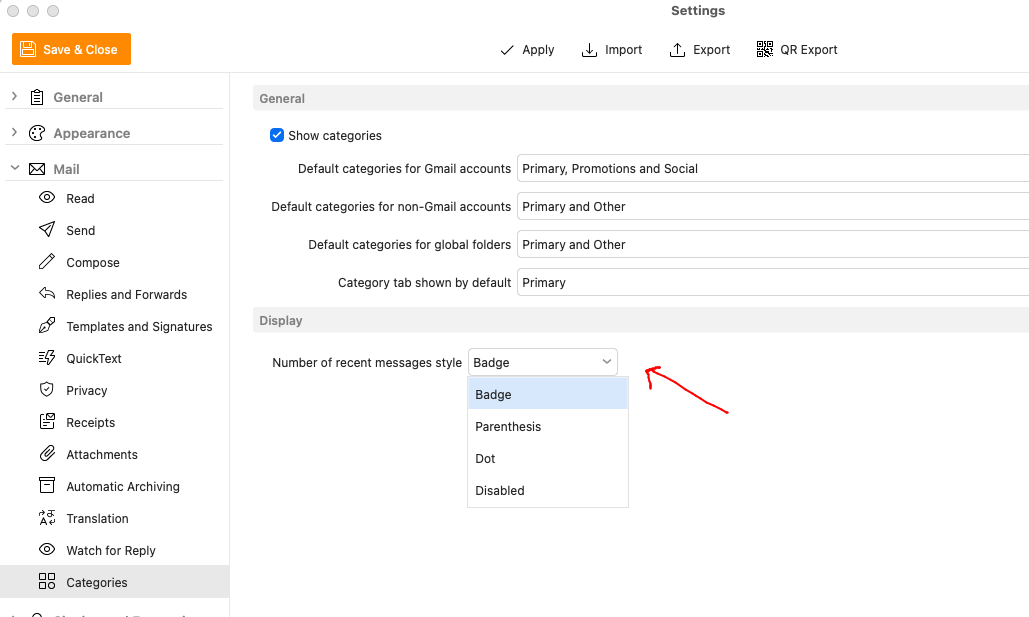Screen dimensions: 1029x617
Task: Uncheck the Show categories checkbox
Action: pos(277,135)
